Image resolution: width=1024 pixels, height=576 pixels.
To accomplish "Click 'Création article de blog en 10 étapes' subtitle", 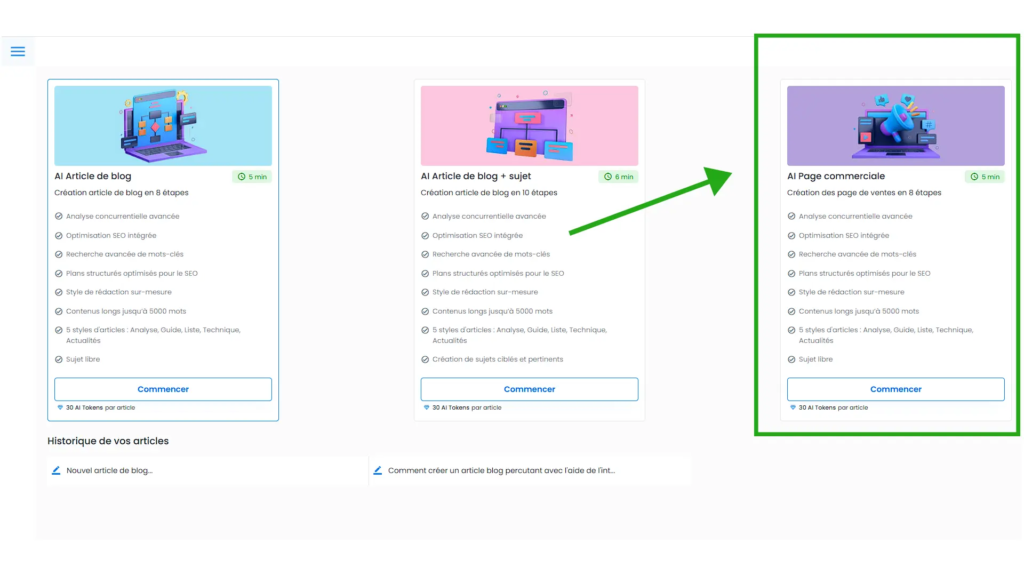I will pyautogui.click(x=489, y=193).
